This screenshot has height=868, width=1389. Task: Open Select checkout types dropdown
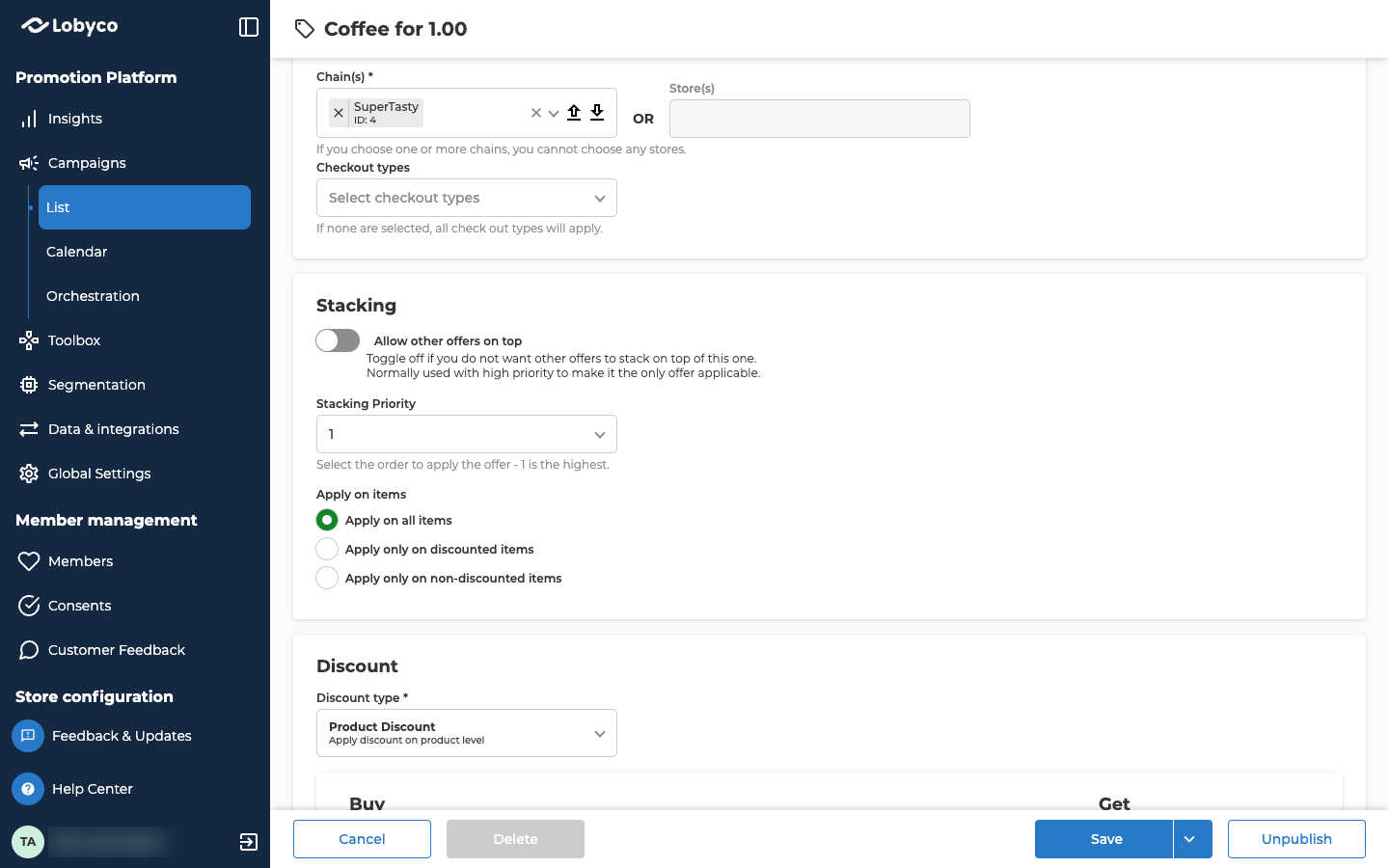pos(467,198)
